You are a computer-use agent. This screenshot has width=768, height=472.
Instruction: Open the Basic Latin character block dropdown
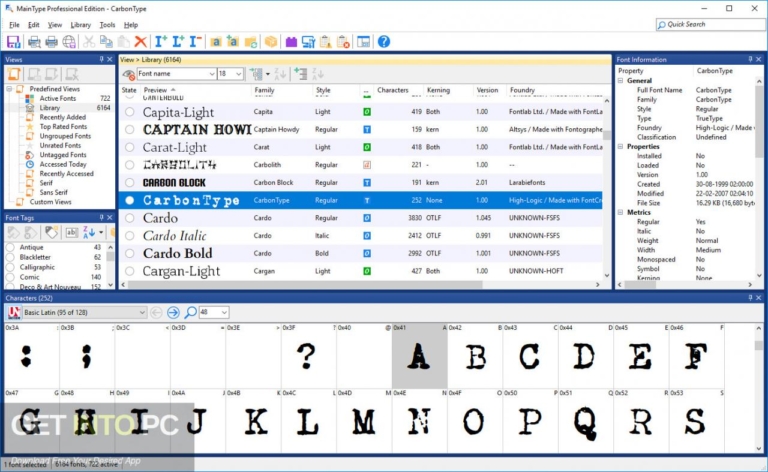tap(142, 312)
